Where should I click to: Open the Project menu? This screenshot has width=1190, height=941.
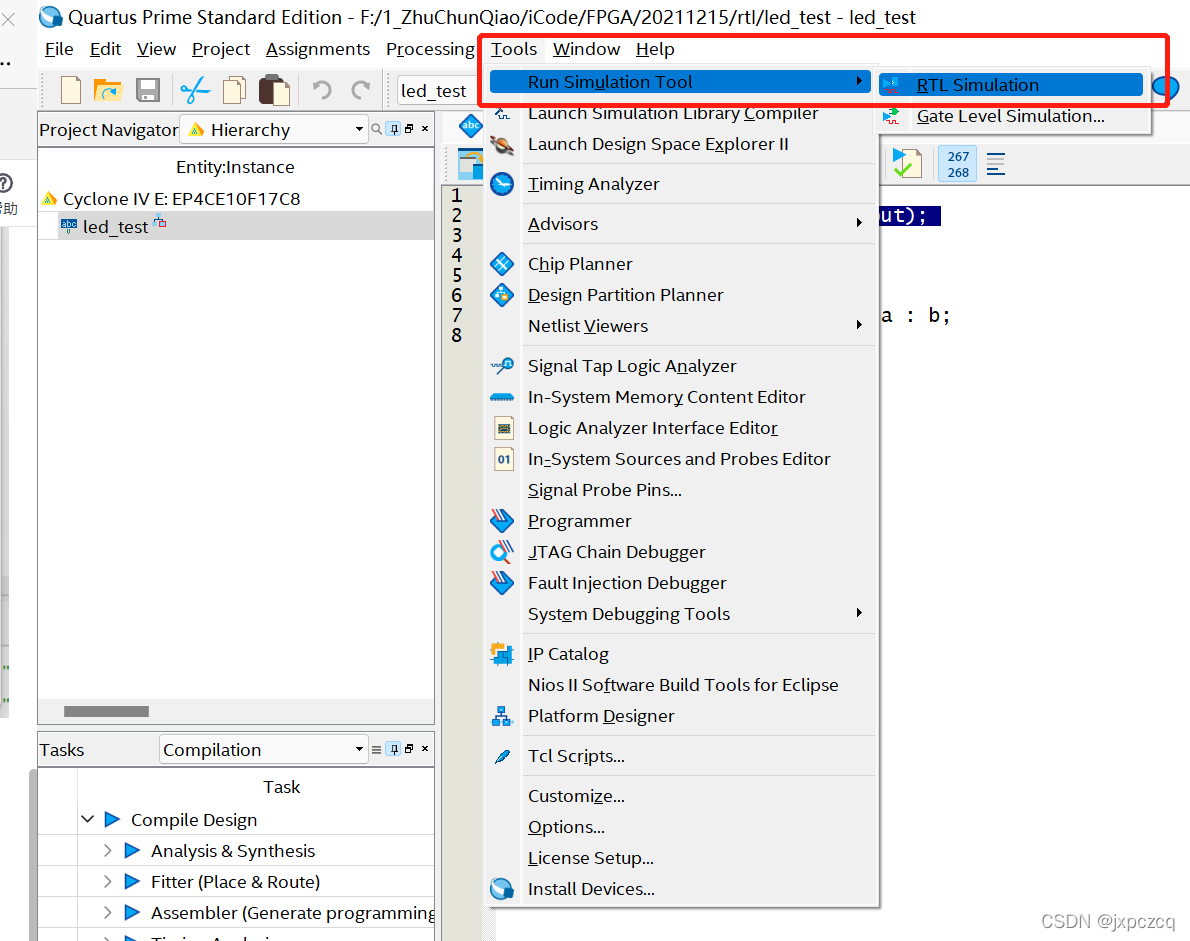tap(220, 49)
